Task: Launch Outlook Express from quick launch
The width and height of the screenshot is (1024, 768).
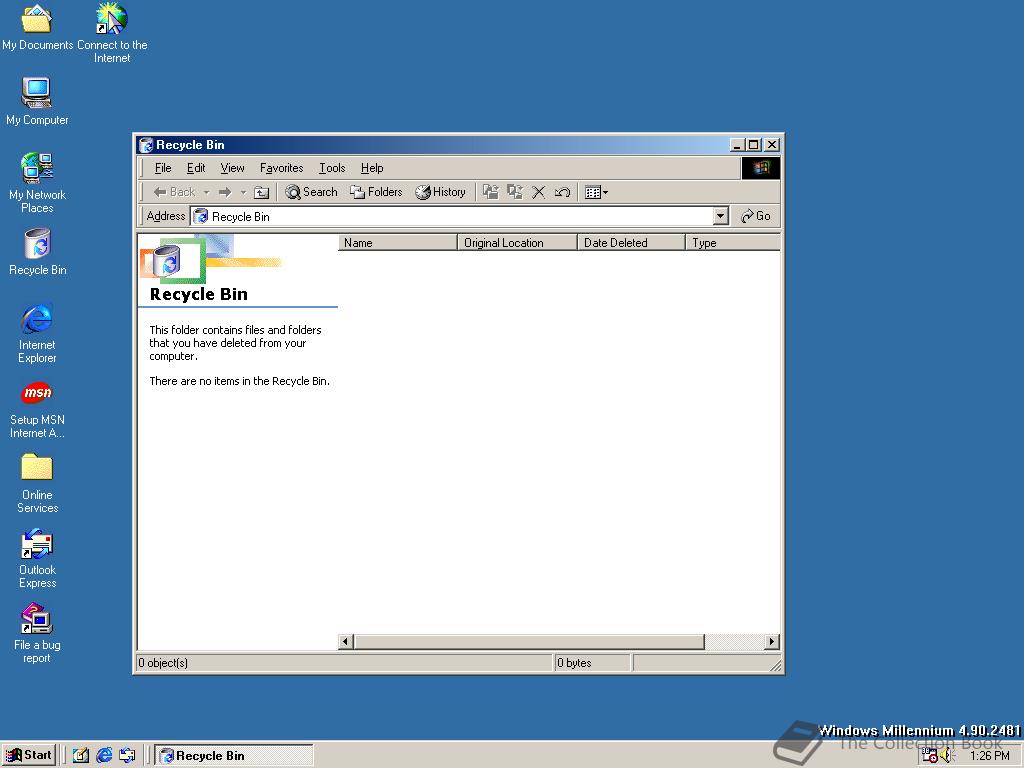Action: [127, 755]
